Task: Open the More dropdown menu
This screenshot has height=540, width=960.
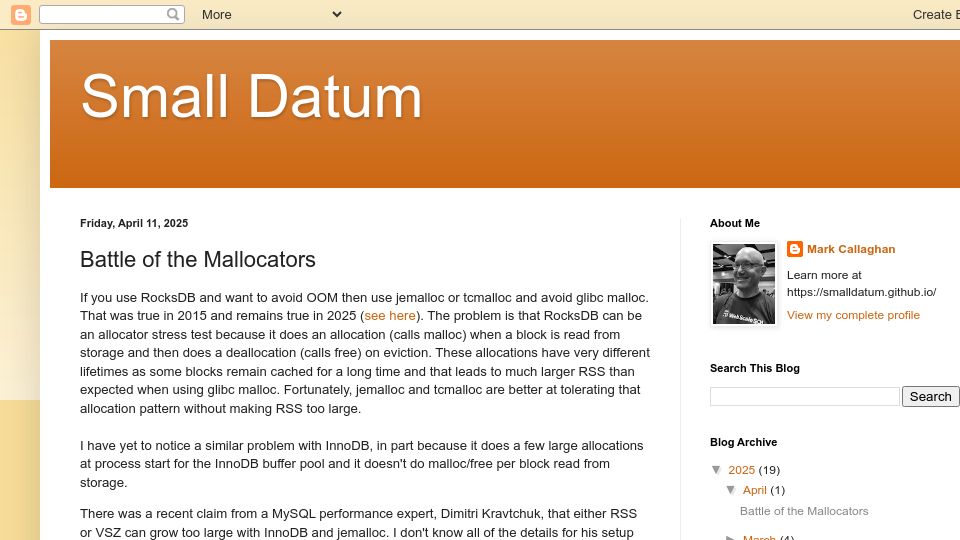Action: [271, 15]
